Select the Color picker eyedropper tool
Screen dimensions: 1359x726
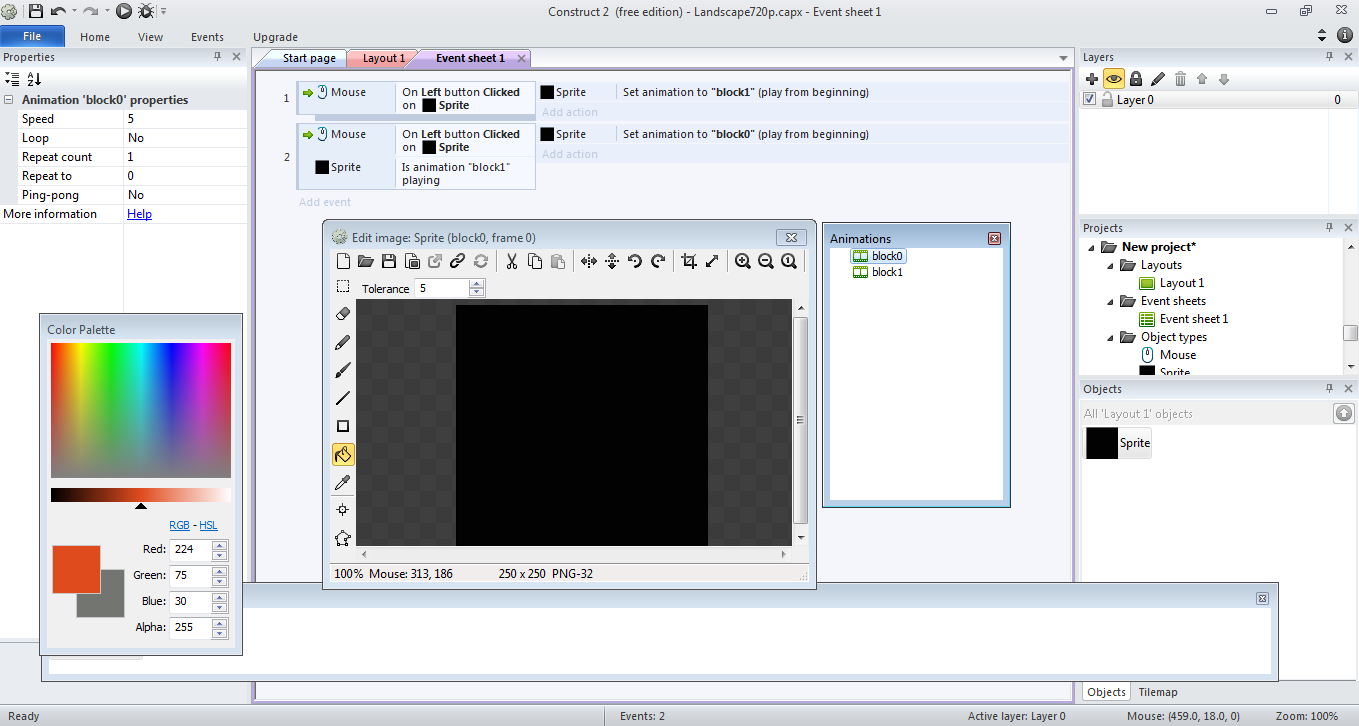point(343,482)
